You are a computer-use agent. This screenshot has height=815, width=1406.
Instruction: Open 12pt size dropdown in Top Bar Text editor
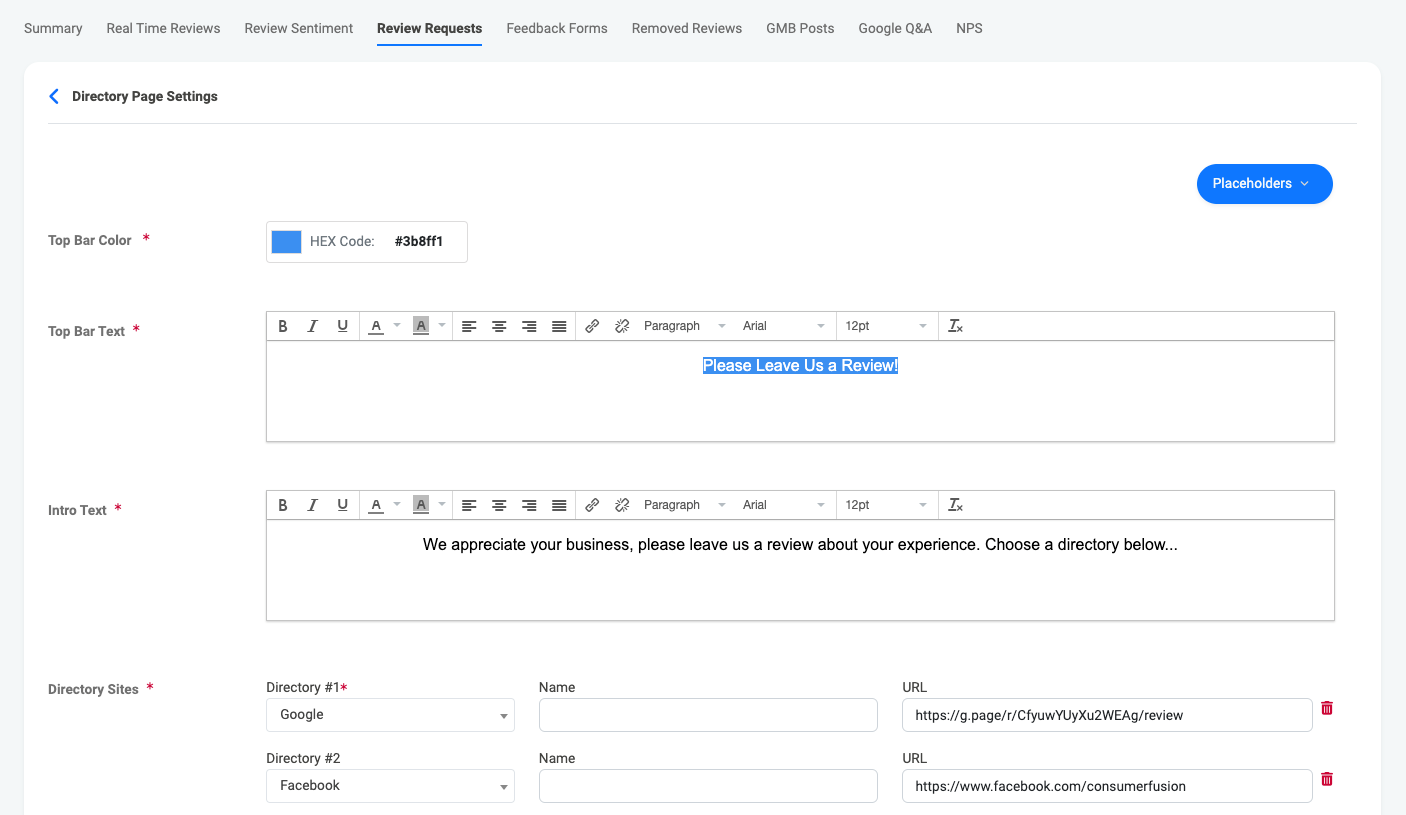[886, 326]
